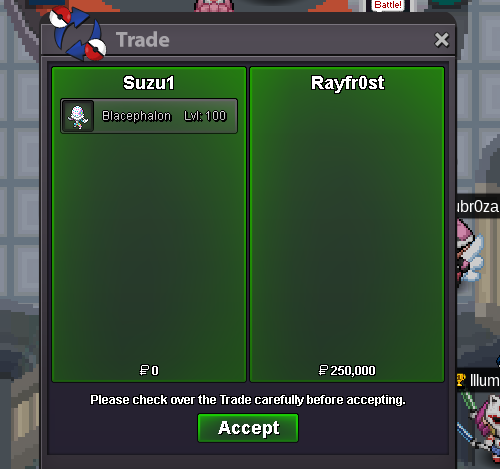
Task: Click empty area of Suzu1 offer panel
Action: (149, 247)
